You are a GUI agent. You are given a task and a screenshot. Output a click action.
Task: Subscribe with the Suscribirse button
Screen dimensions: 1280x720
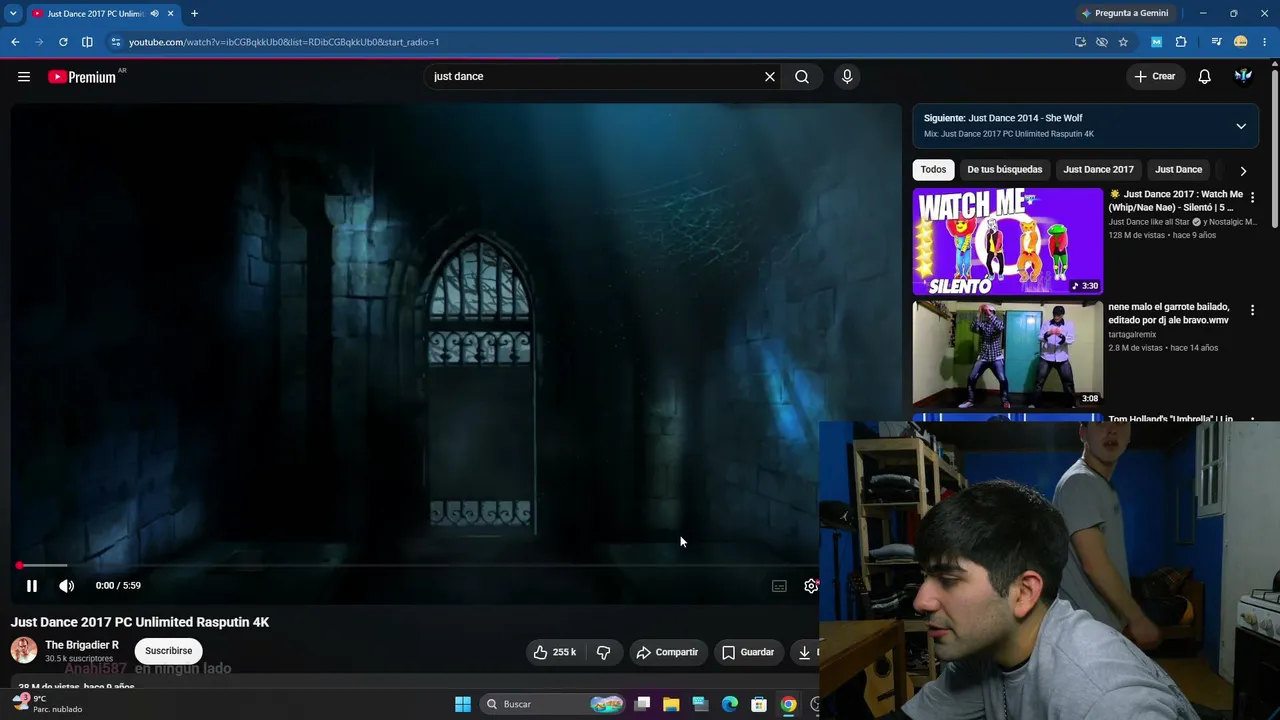pyautogui.click(x=169, y=651)
